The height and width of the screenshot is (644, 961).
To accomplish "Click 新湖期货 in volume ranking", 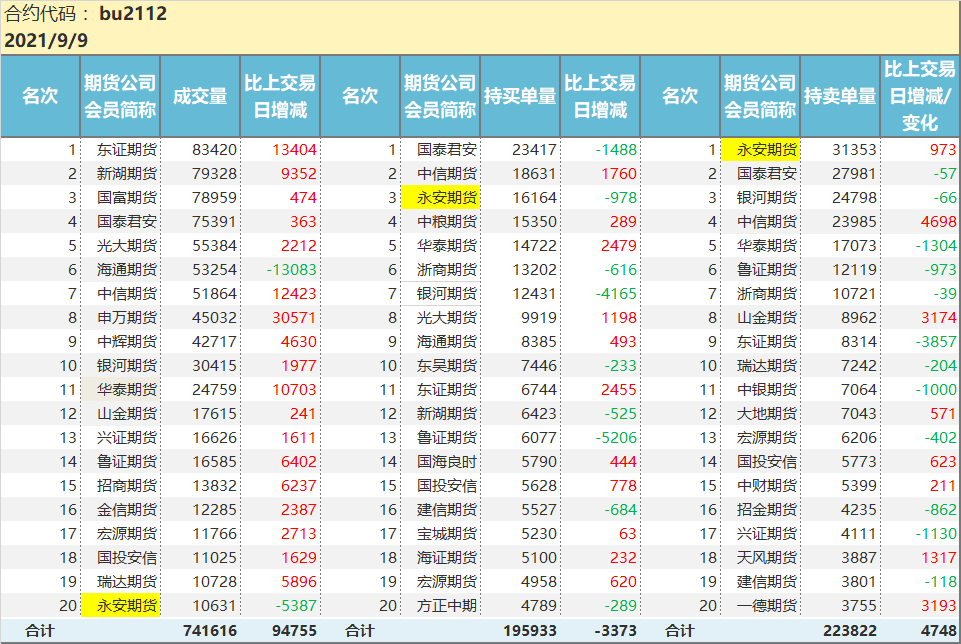I will click(x=126, y=174).
